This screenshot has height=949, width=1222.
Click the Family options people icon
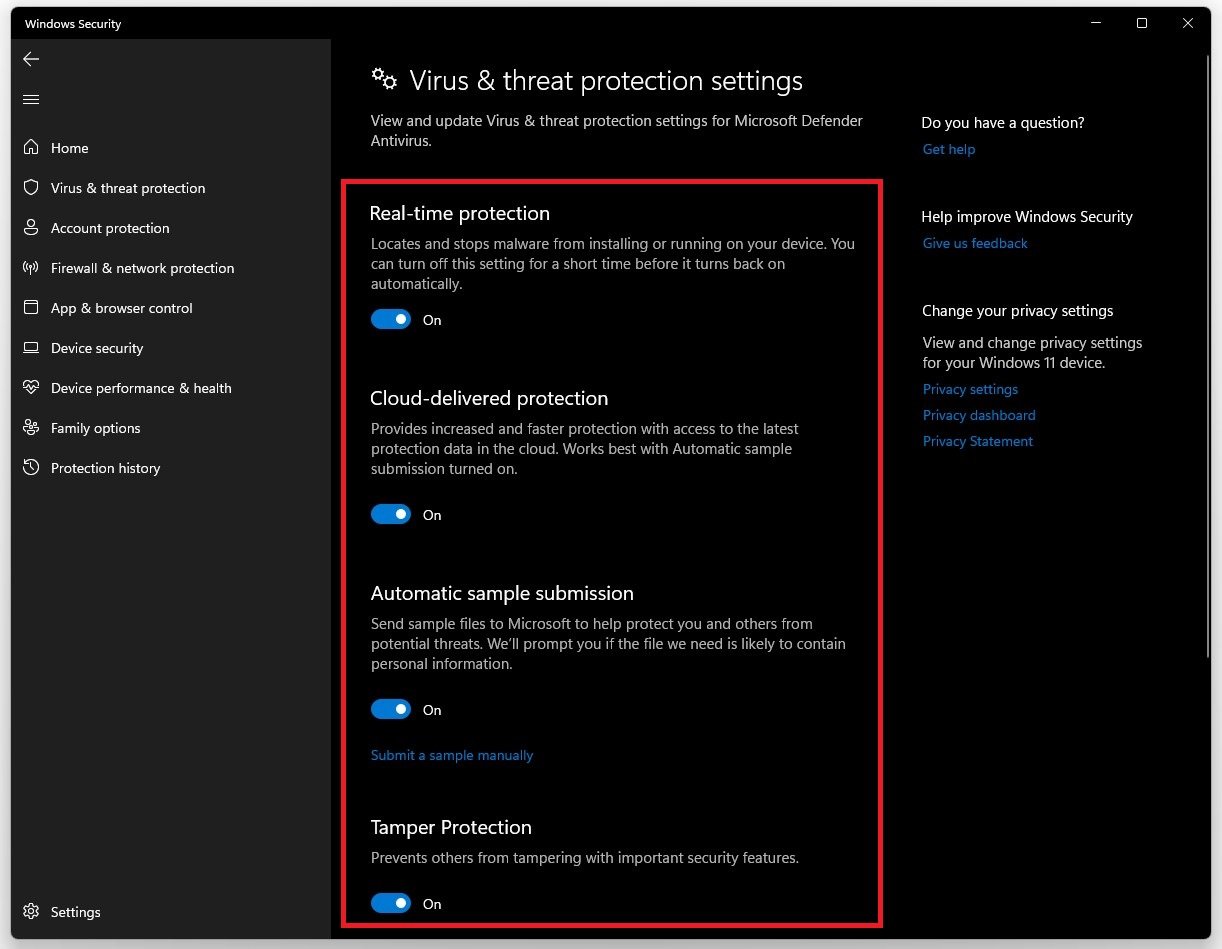coord(31,428)
